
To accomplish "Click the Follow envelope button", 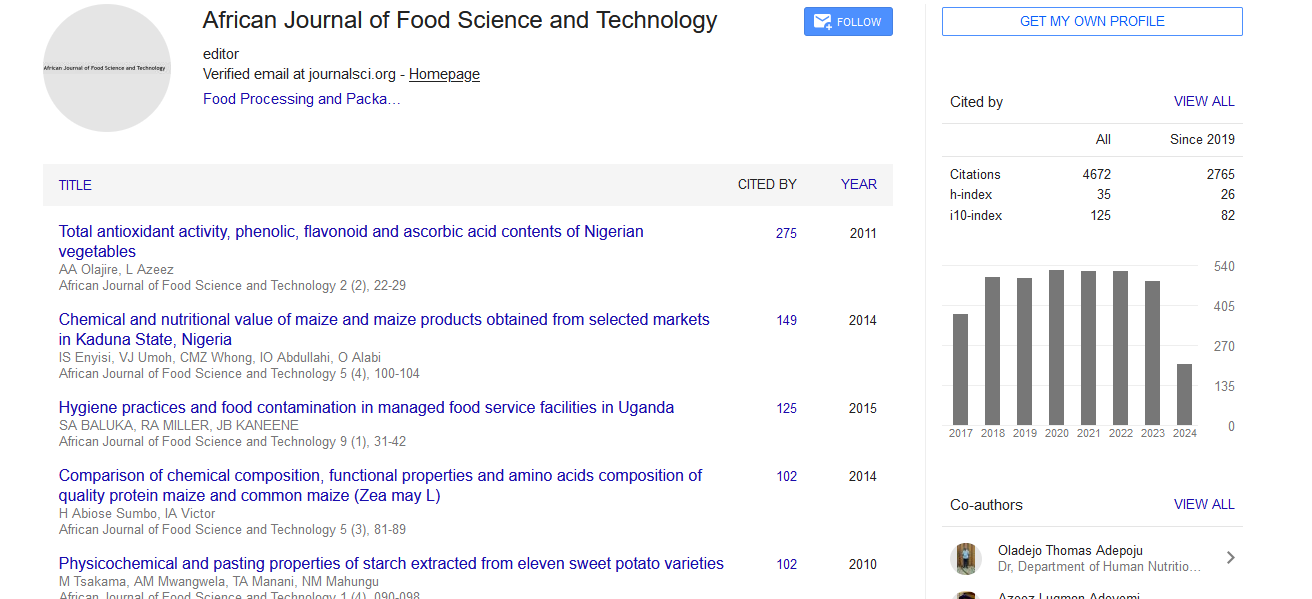I will 848,22.
